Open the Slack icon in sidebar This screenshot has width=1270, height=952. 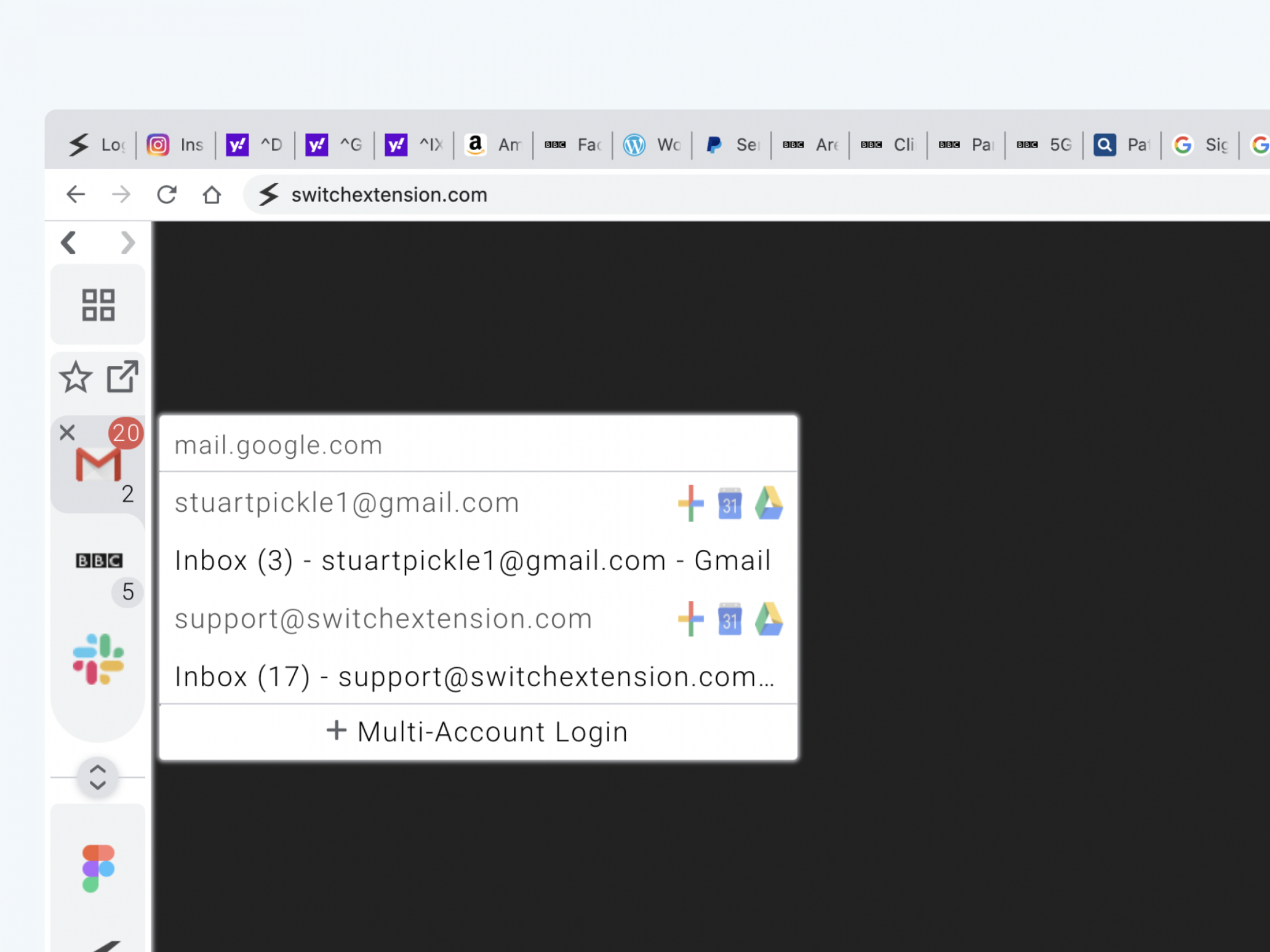[x=98, y=659]
